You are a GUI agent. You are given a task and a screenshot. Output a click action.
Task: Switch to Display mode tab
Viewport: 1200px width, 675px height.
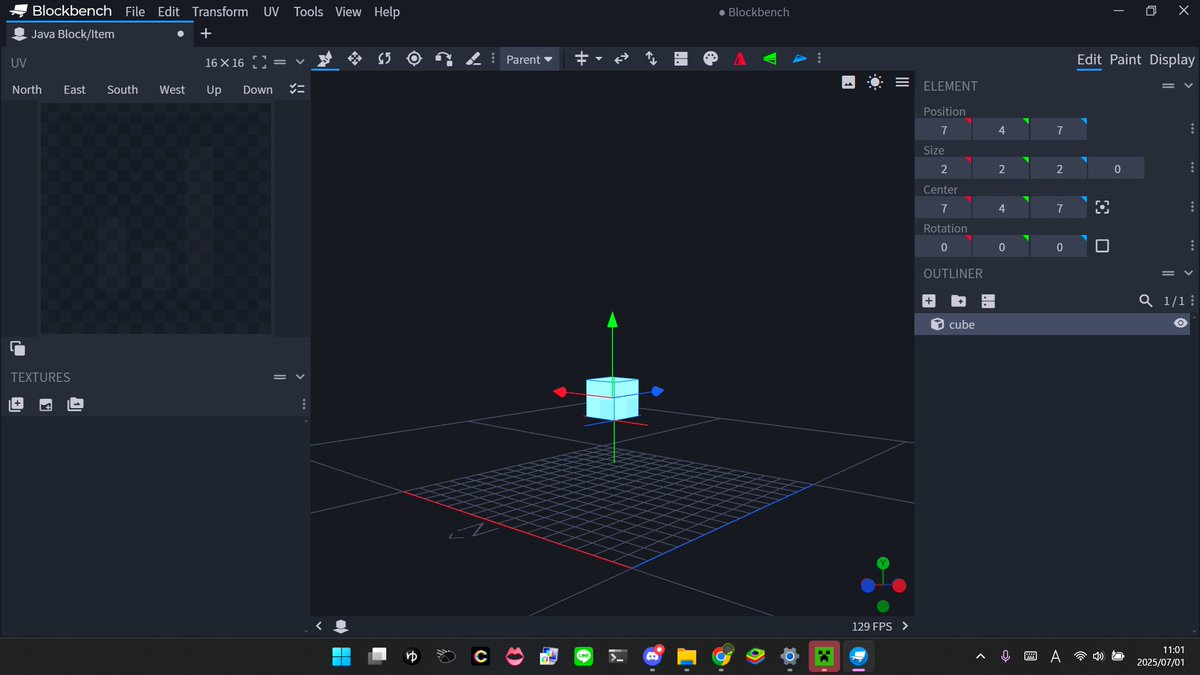click(1172, 60)
